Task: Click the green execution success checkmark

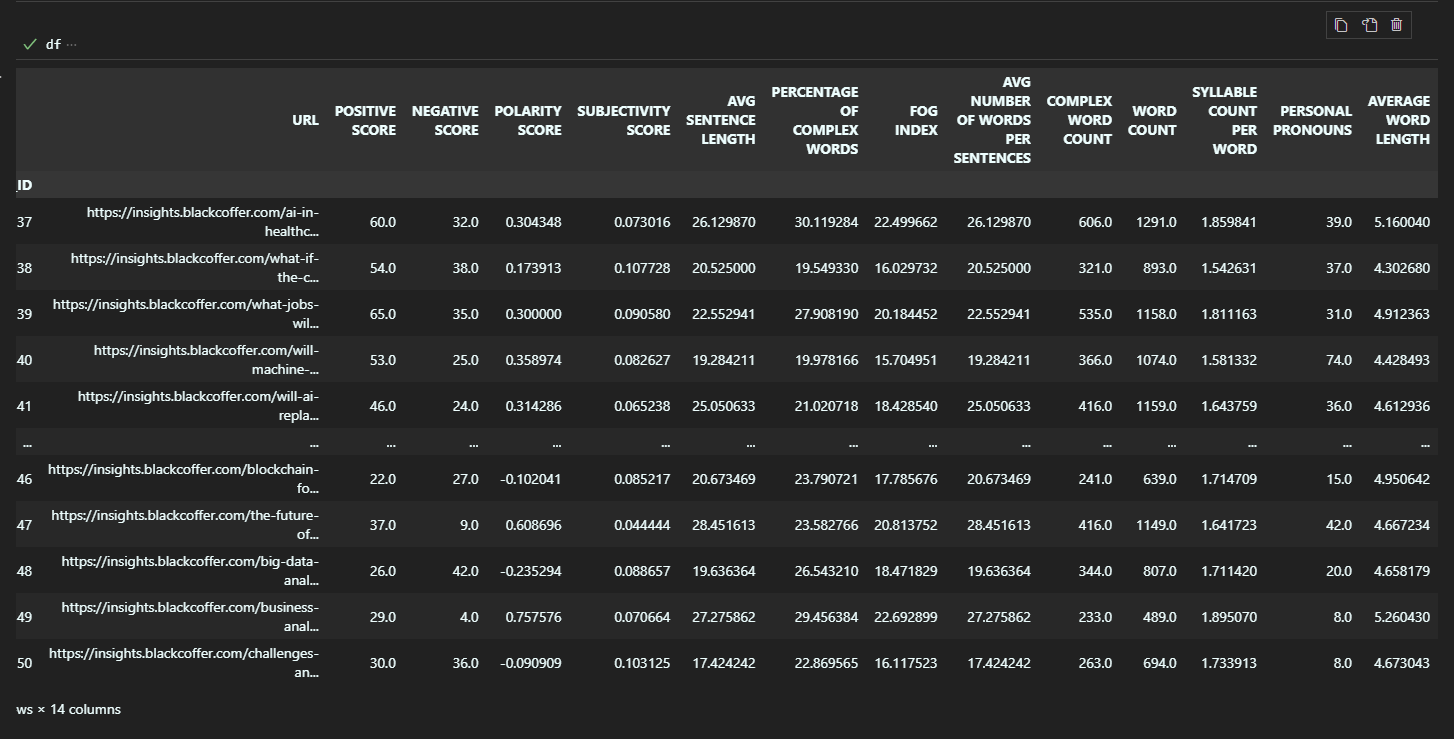Action: (30, 44)
